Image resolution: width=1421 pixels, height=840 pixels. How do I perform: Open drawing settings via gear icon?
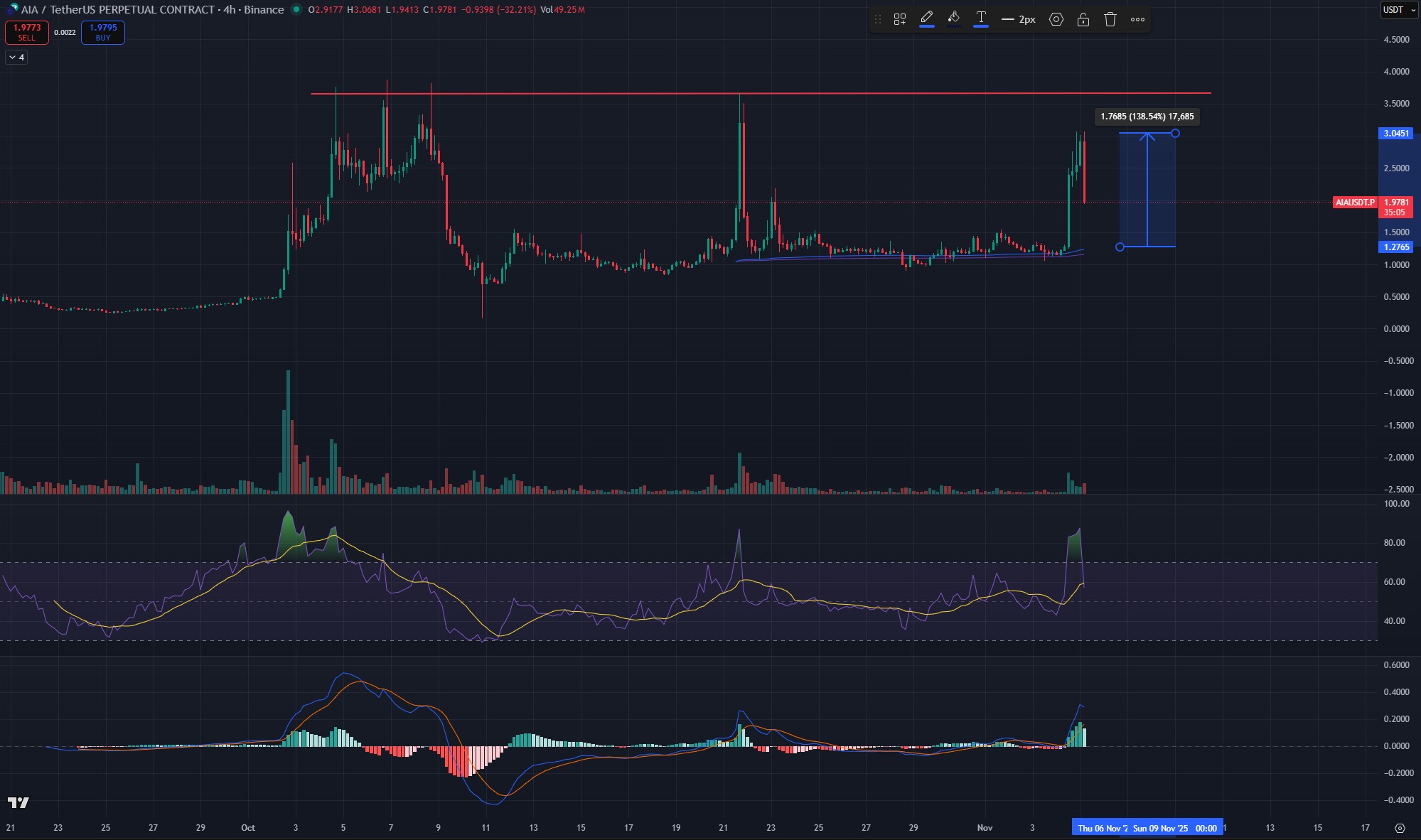[x=1056, y=19]
